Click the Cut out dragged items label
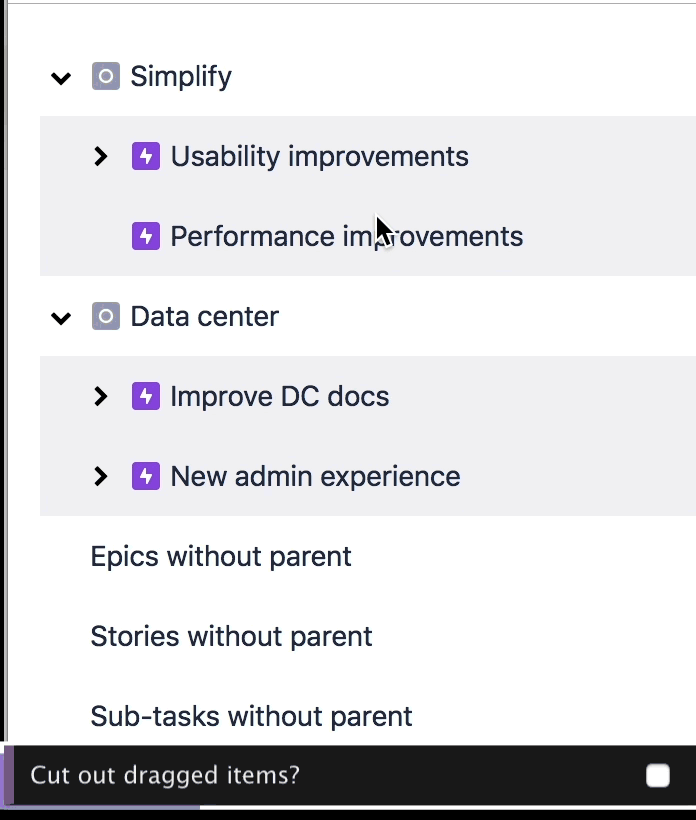The image size is (696, 820). (x=165, y=775)
